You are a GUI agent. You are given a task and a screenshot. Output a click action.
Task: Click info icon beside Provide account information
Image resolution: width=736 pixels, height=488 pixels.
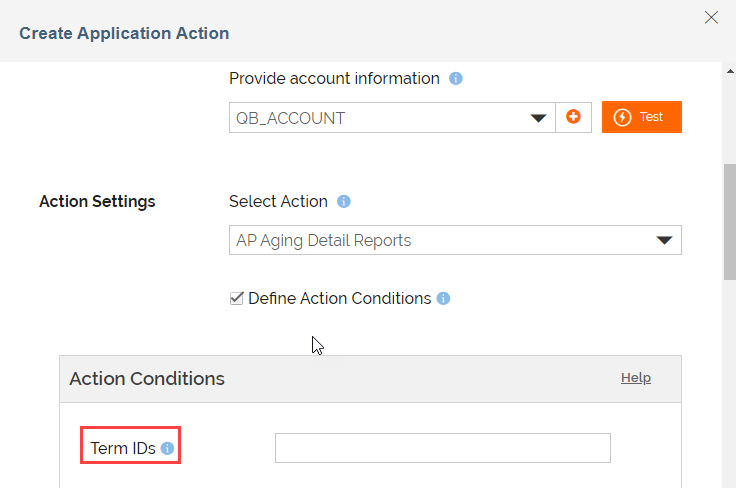(x=456, y=78)
